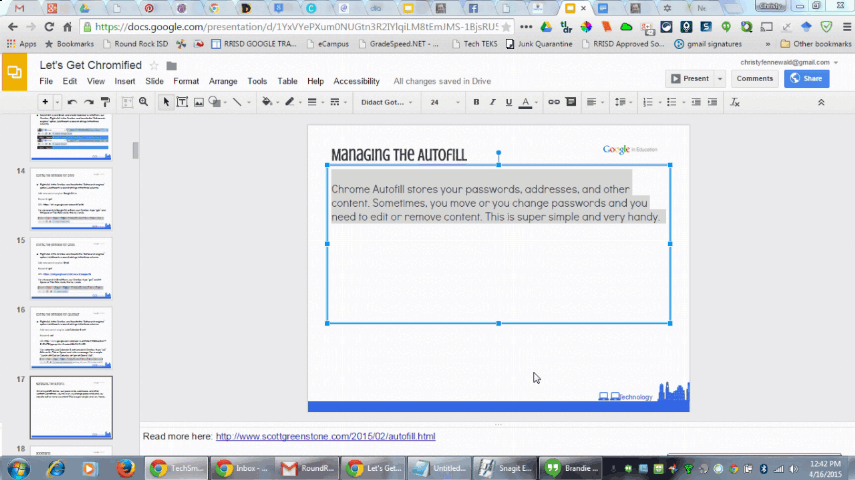Bookmark page with the address bar star
This screenshot has height=480, width=855.
(x=506, y=26)
